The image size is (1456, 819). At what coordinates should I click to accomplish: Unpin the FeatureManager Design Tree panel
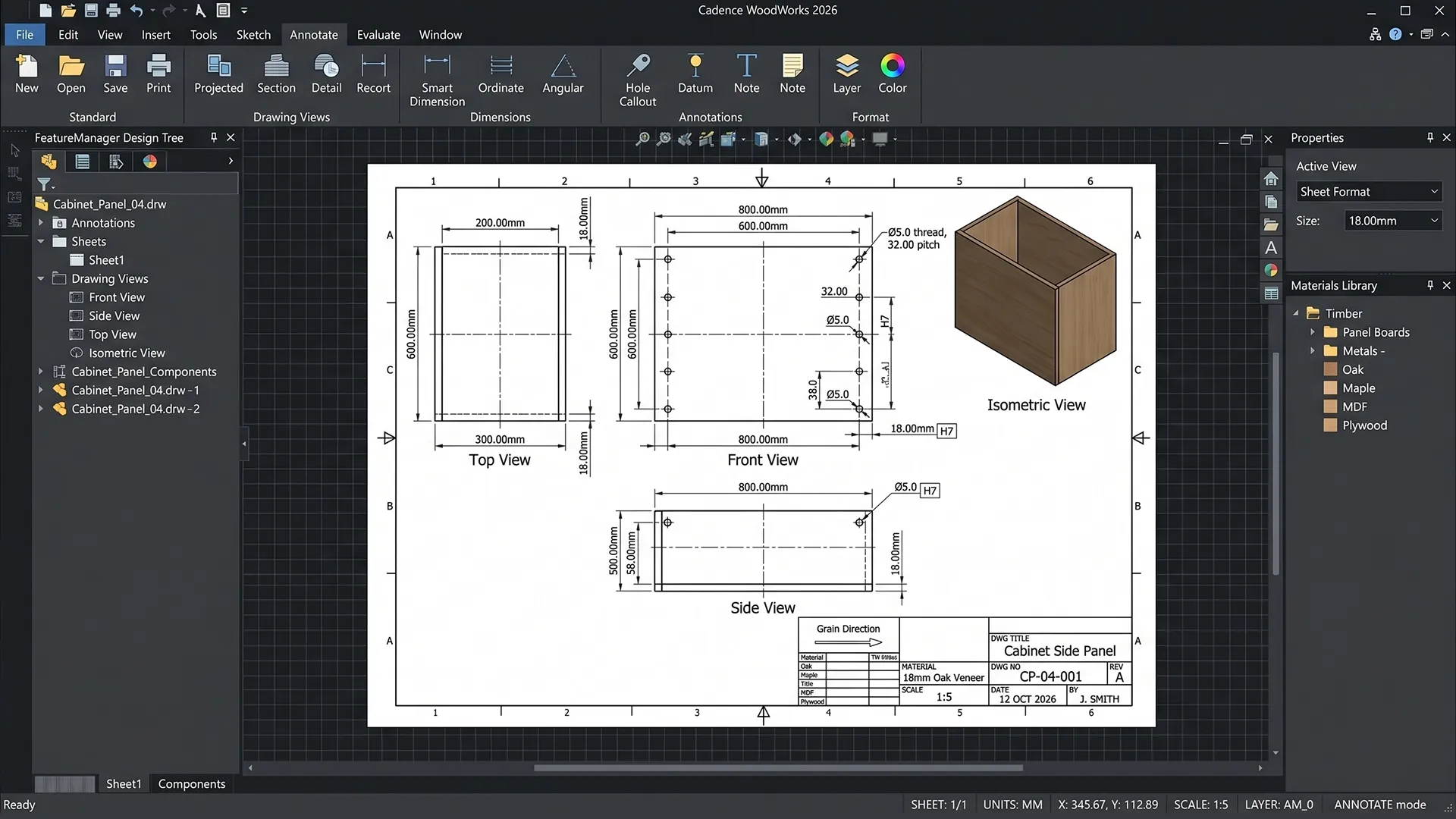[213, 137]
